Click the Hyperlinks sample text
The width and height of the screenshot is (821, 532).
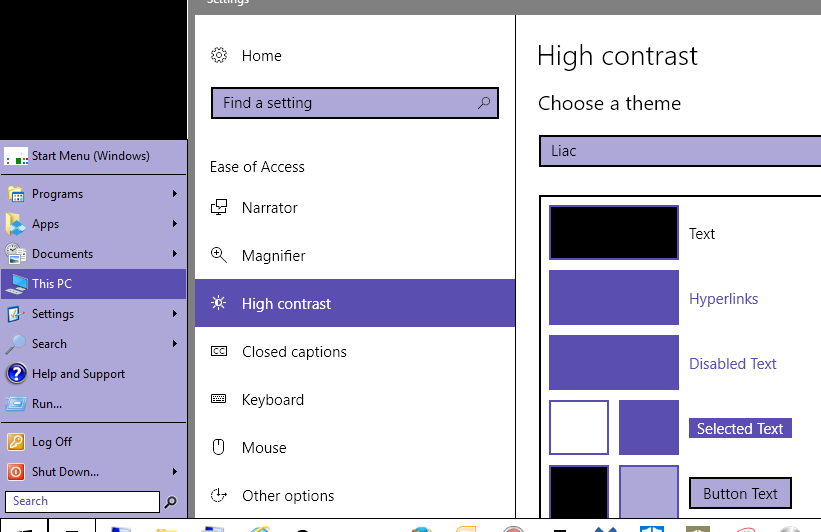point(724,298)
